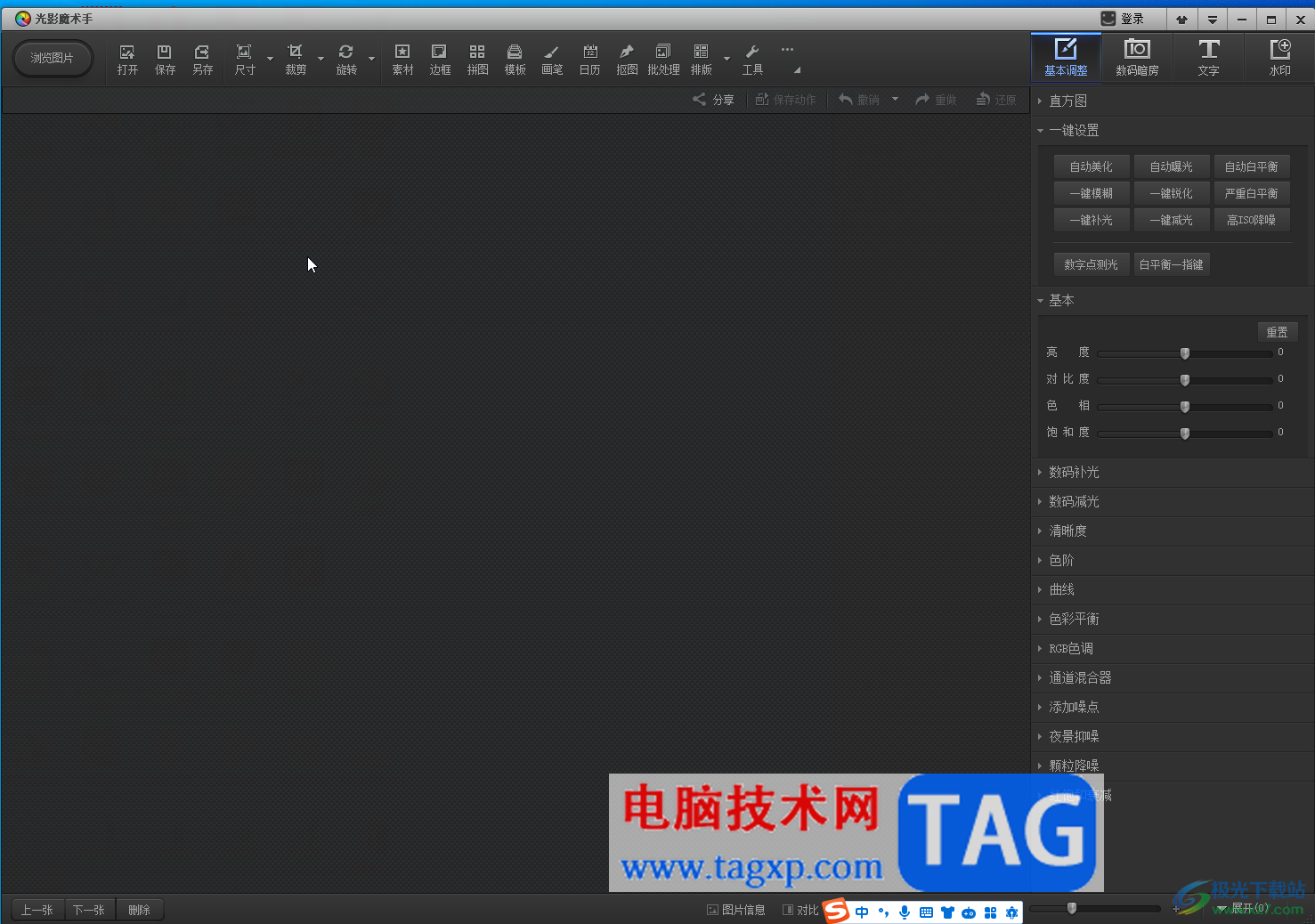Open the 边框 border tool
The height and width of the screenshot is (924, 1315).
440,59
